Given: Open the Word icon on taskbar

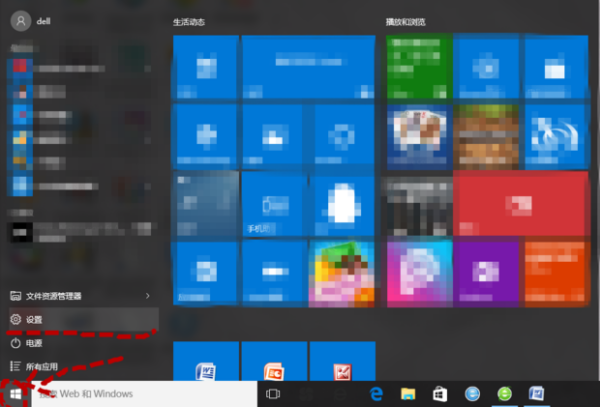Looking at the screenshot, I should click(x=536, y=394).
